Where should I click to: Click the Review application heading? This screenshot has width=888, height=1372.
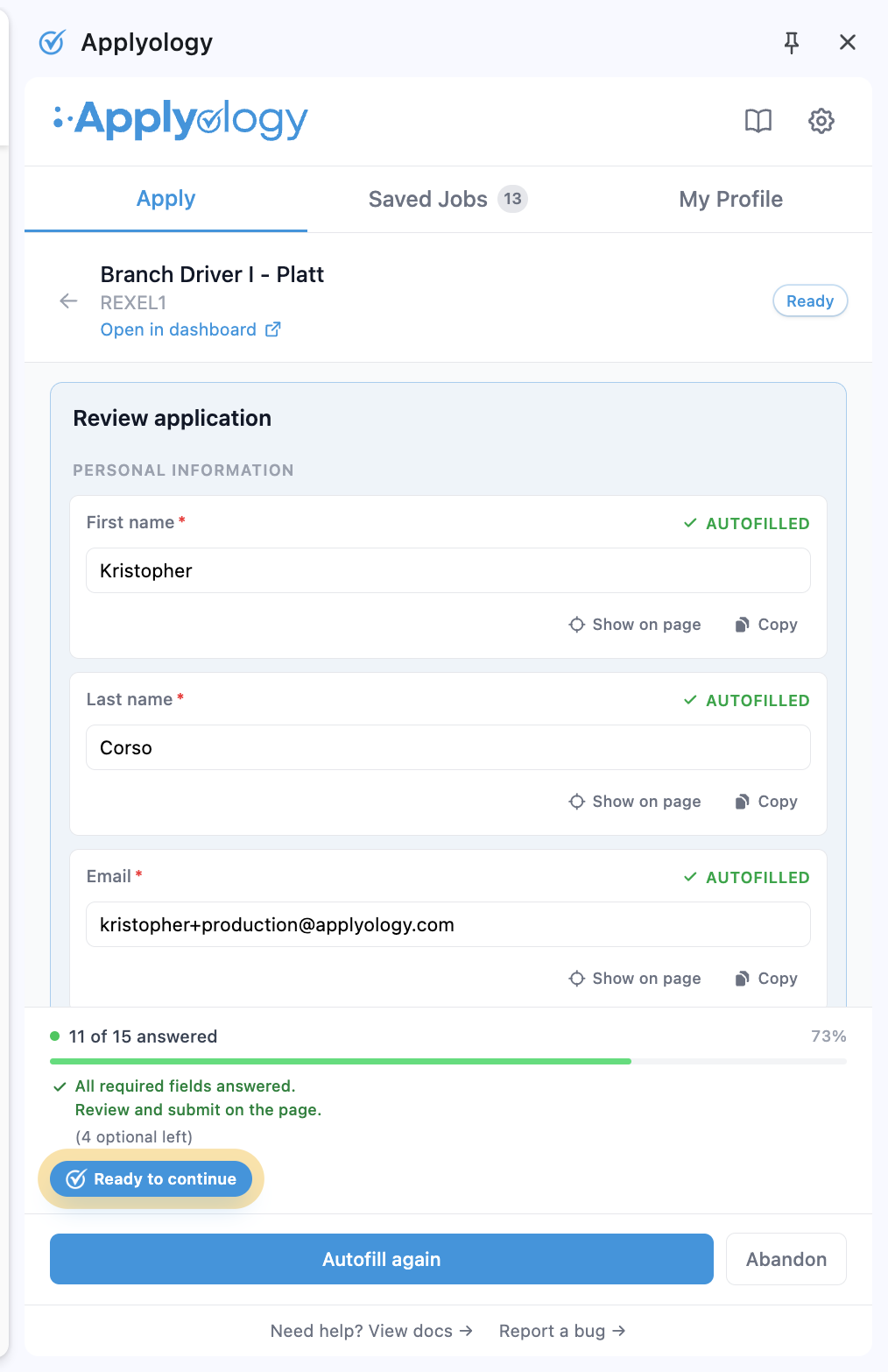(173, 418)
